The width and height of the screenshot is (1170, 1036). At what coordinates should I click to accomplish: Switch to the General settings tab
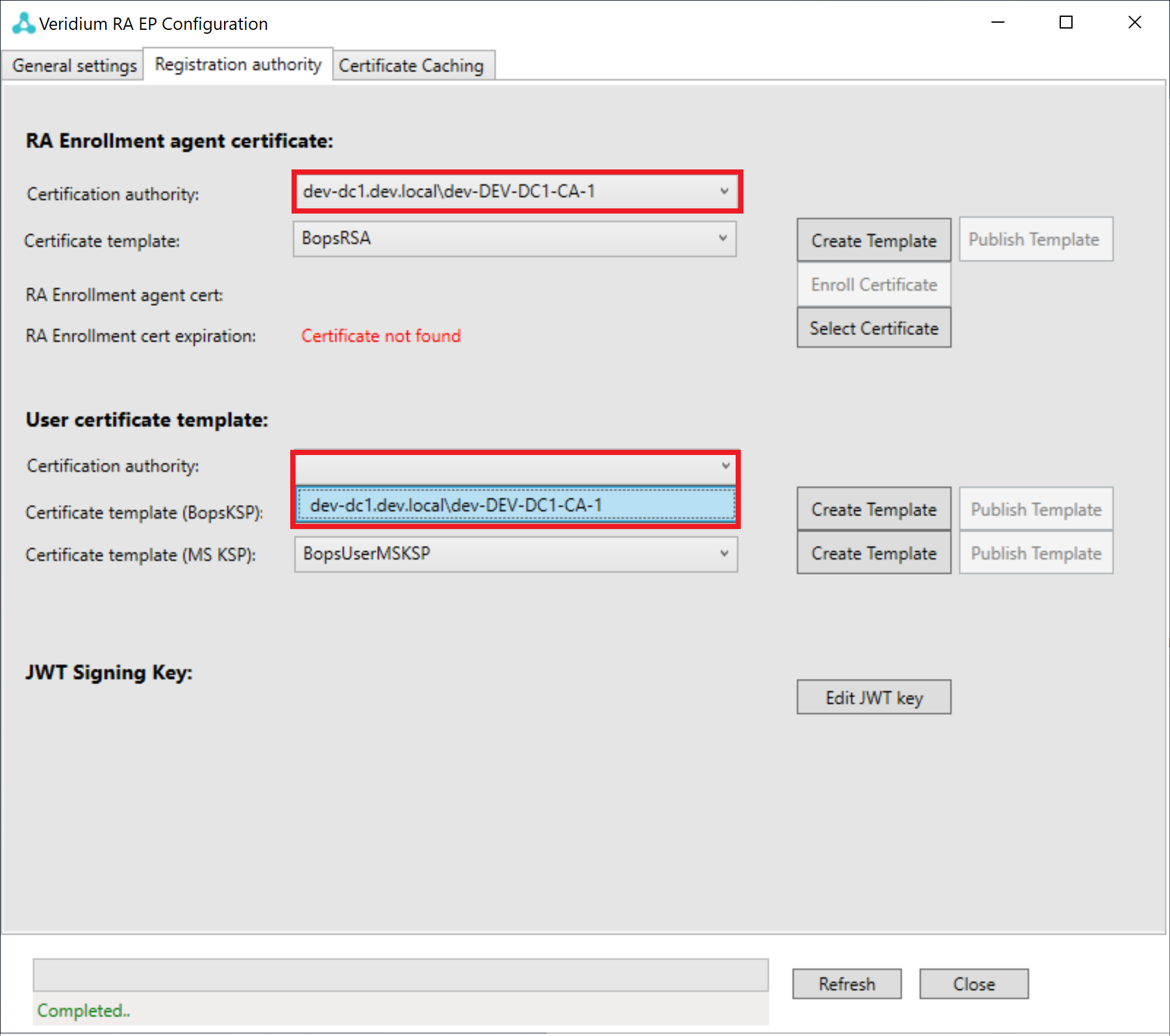(74, 66)
